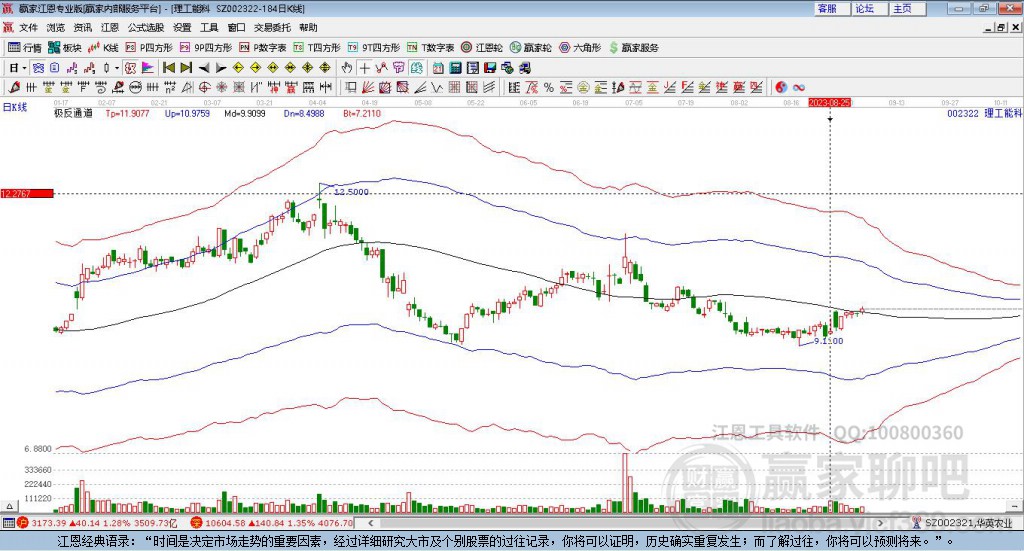This screenshot has height=551, width=1024.
Task: Open the 设置 menu
Action: pos(182,27)
